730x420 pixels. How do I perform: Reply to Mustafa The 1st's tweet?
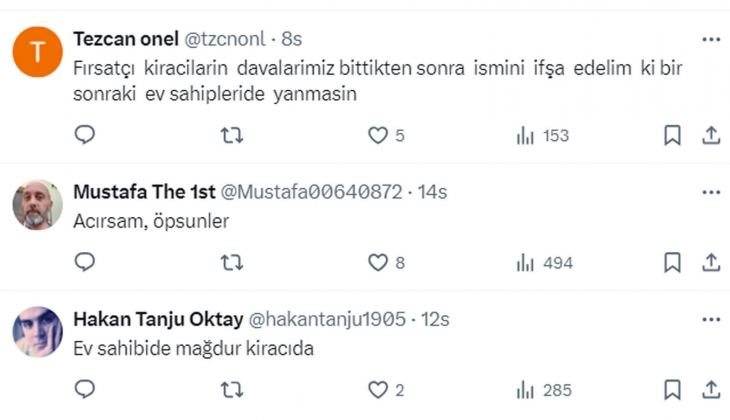[x=85, y=262]
